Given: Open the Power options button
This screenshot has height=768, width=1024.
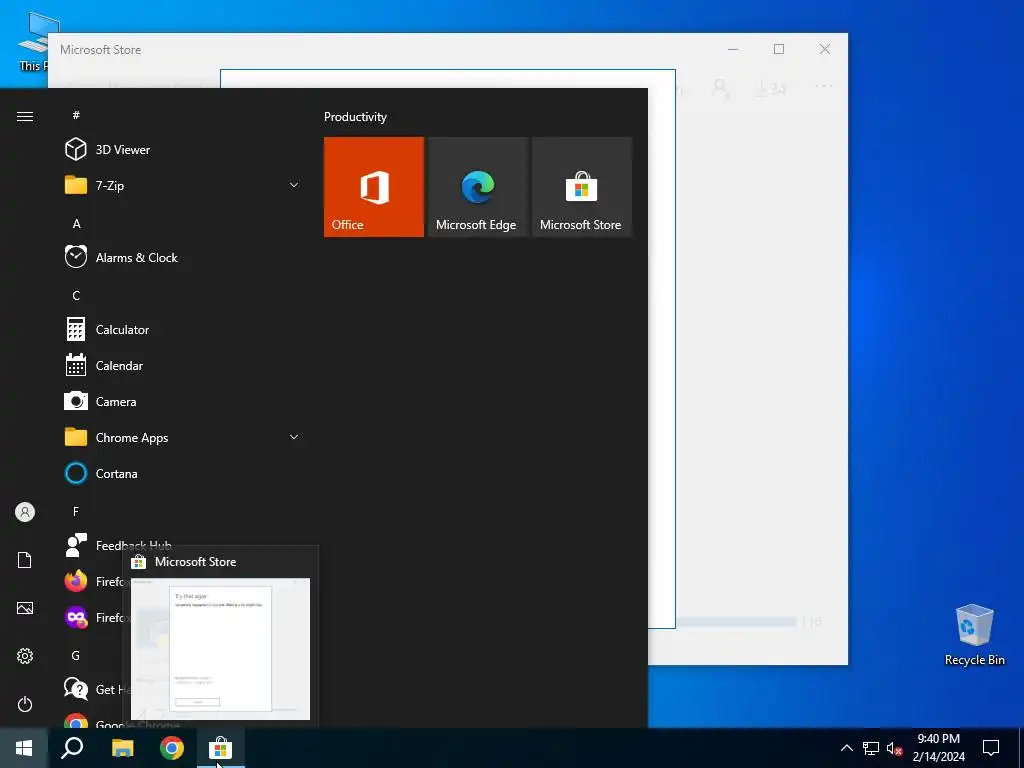Looking at the screenshot, I should click(25, 704).
